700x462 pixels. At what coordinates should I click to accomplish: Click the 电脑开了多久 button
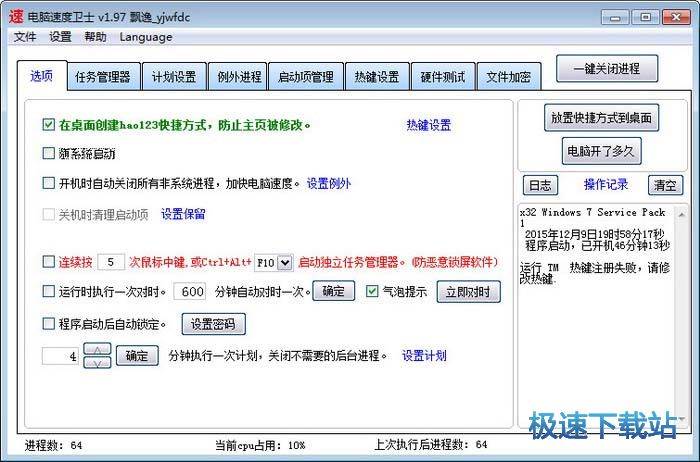(x=602, y=152)
